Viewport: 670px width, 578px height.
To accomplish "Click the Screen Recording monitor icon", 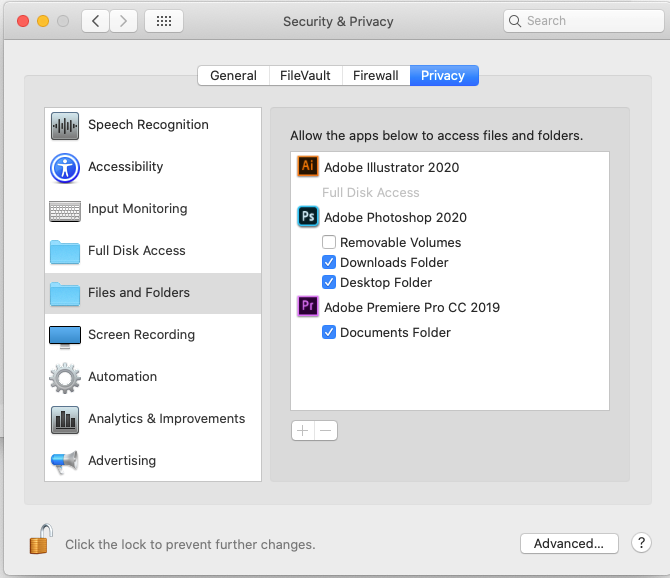I will [65, 337].
